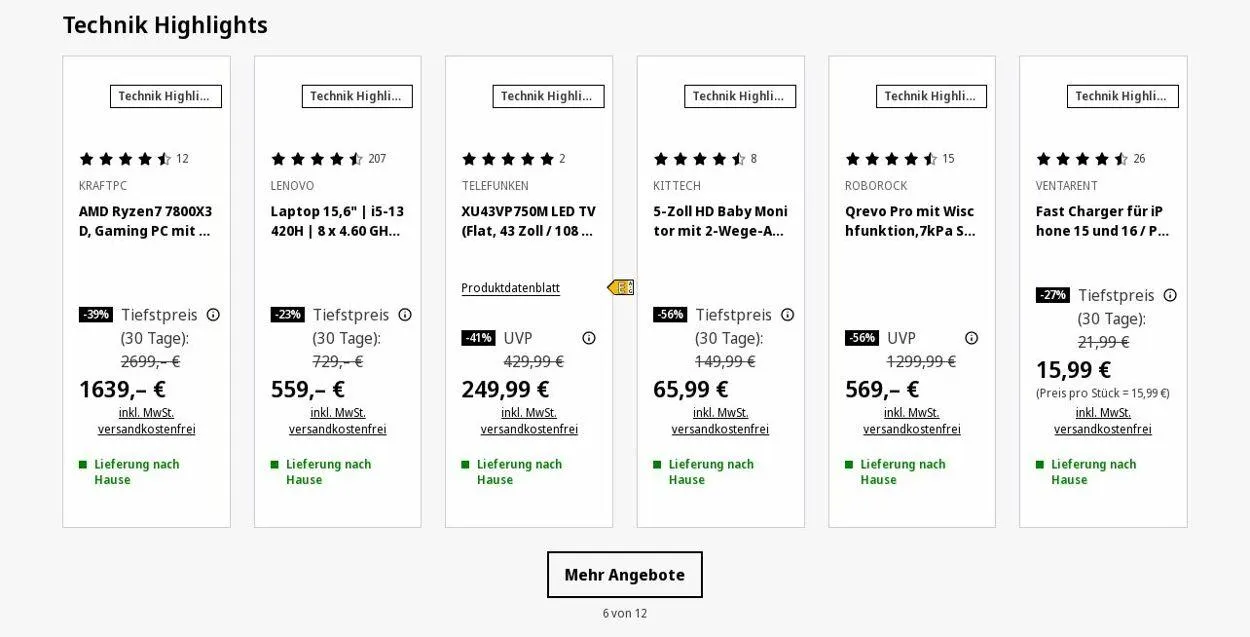This screenshot has height=637, width=1250.
Task: Click the yellow energy label on Telefunken TV
Action: tap(621, 288)
